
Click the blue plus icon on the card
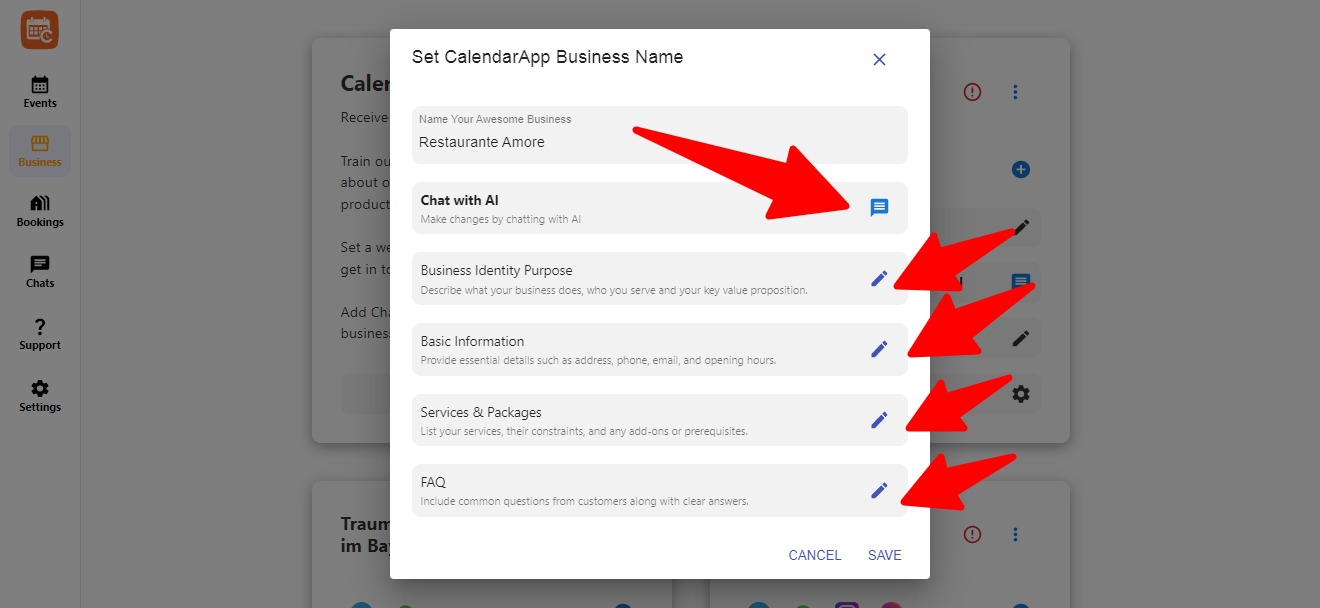(1021, 169)
